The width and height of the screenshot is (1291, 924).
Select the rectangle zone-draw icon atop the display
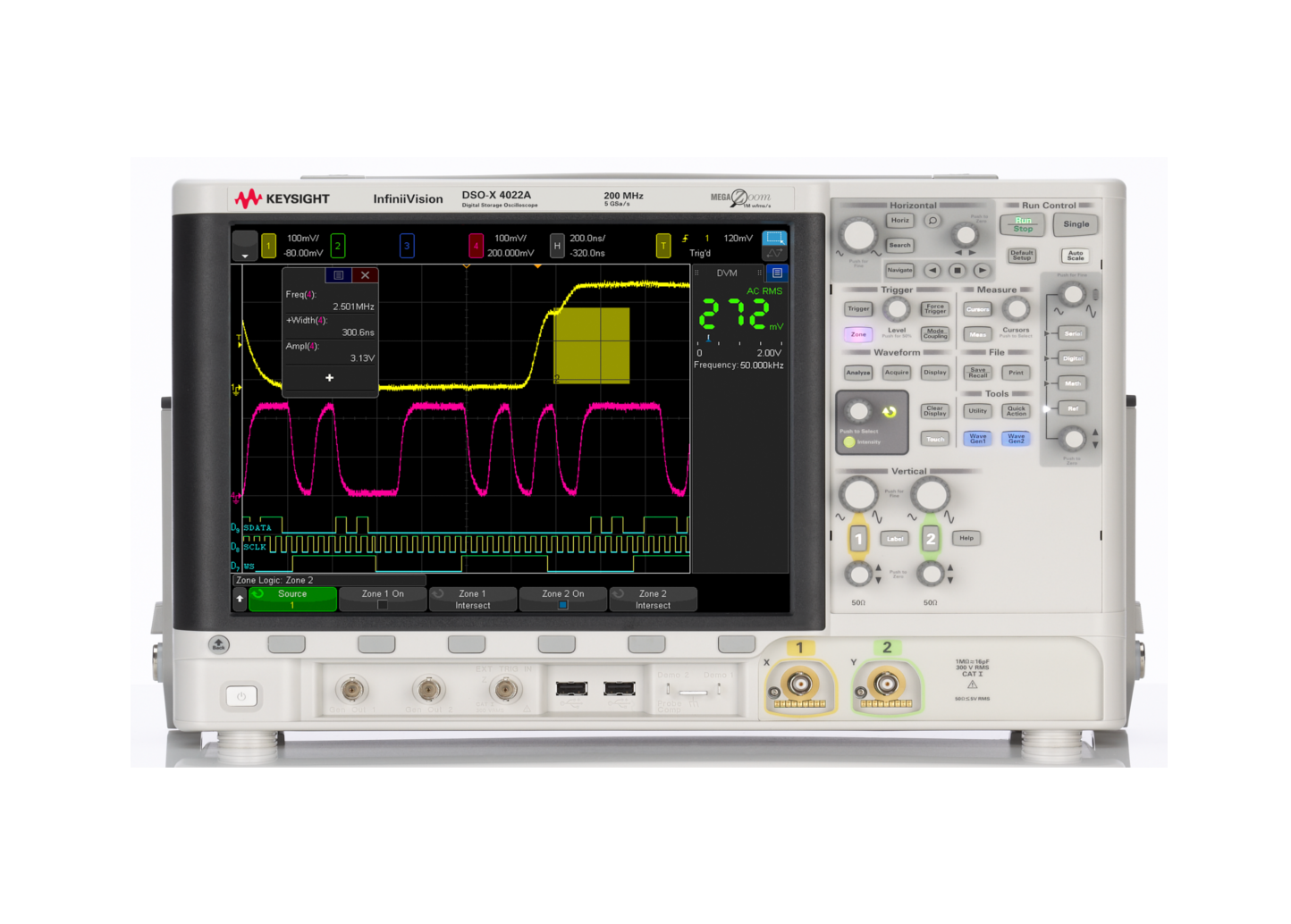click(x=775, y=239)
